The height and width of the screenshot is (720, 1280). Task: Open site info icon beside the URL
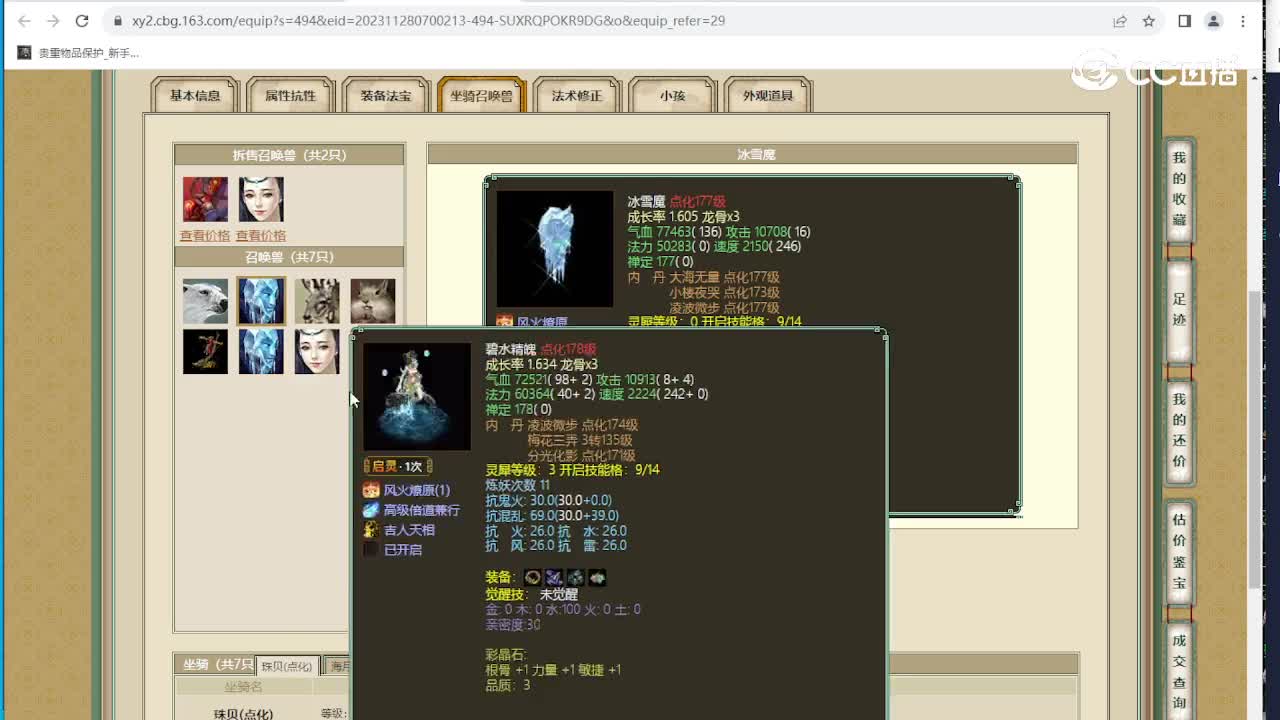117,21
